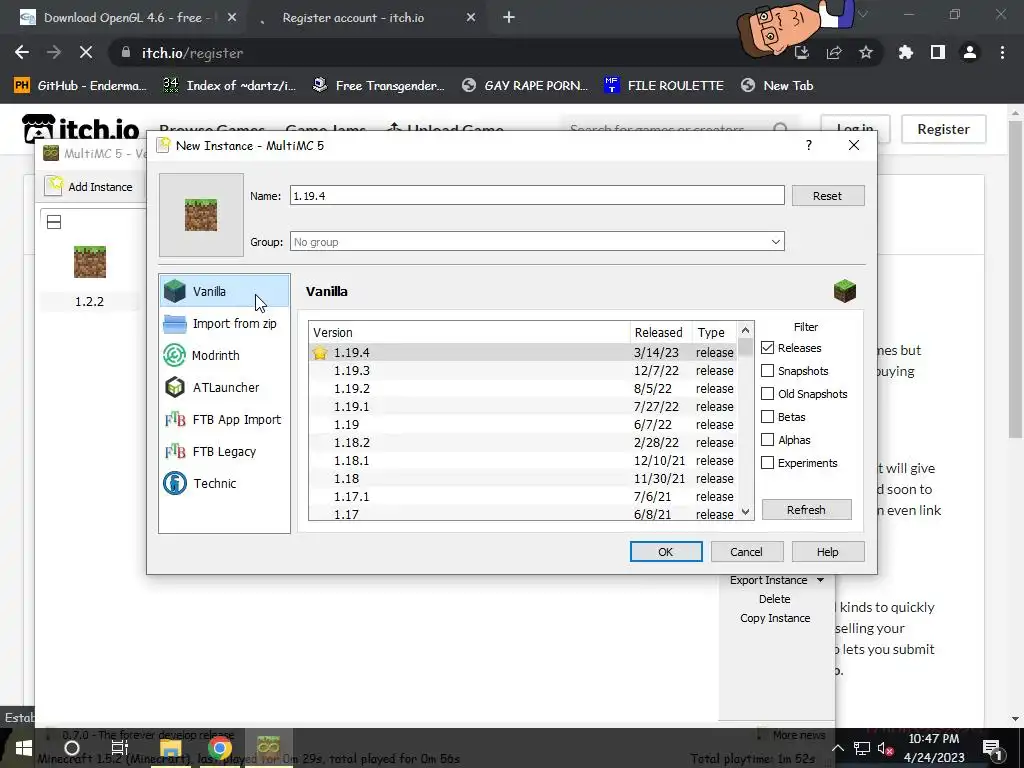Select the Vanilla source in sidebar
This screenshot has height=768, width=1024.
[224, 291]
